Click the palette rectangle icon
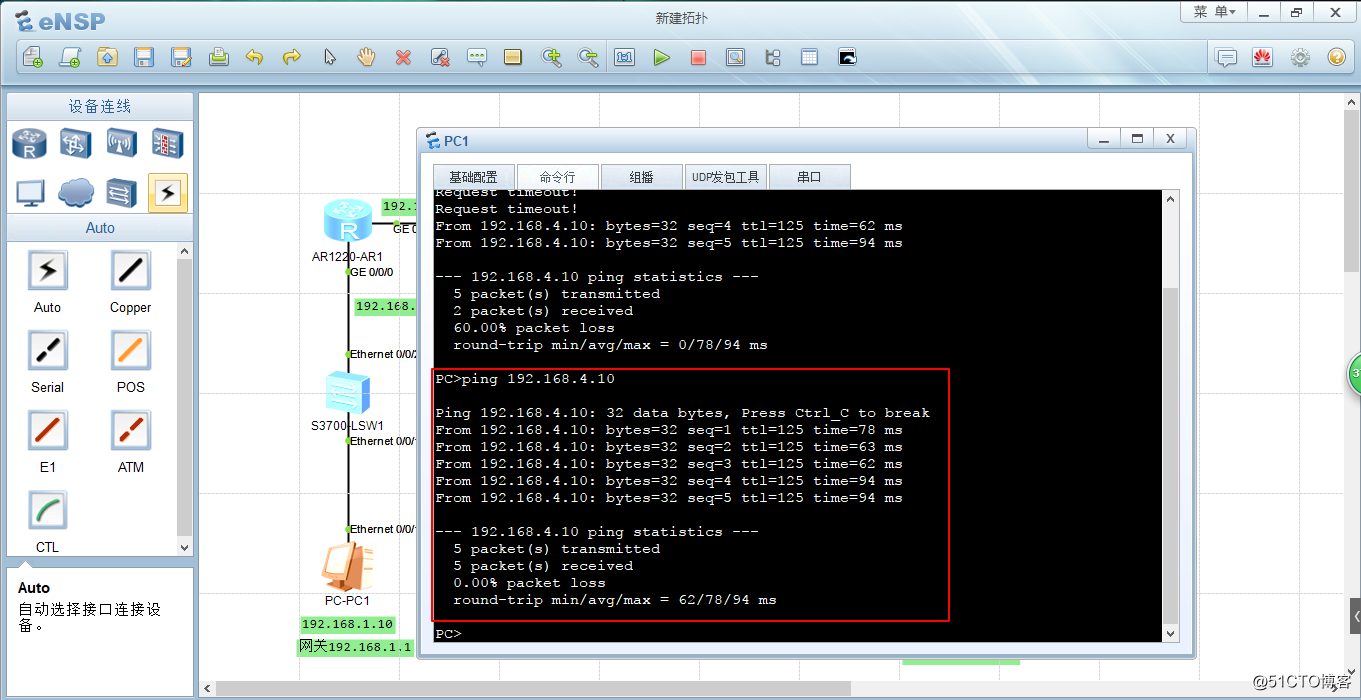 coord(514,57)
